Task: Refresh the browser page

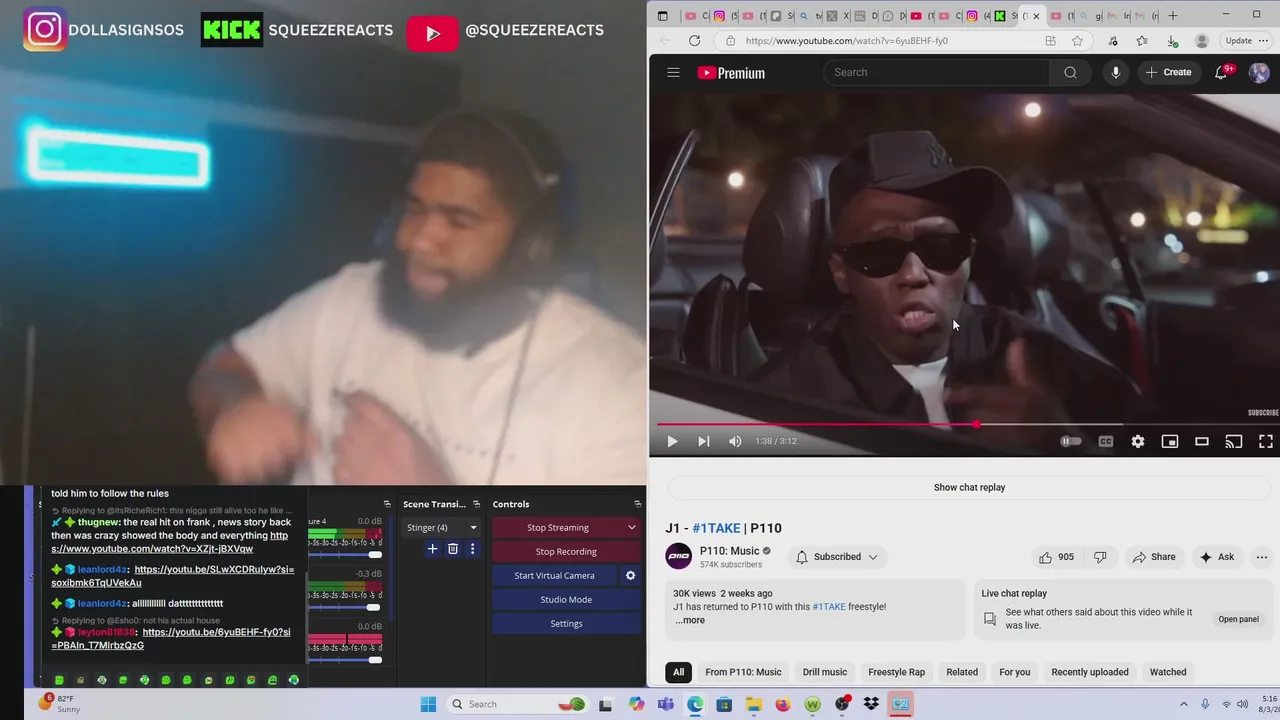Action: (695, 40)
